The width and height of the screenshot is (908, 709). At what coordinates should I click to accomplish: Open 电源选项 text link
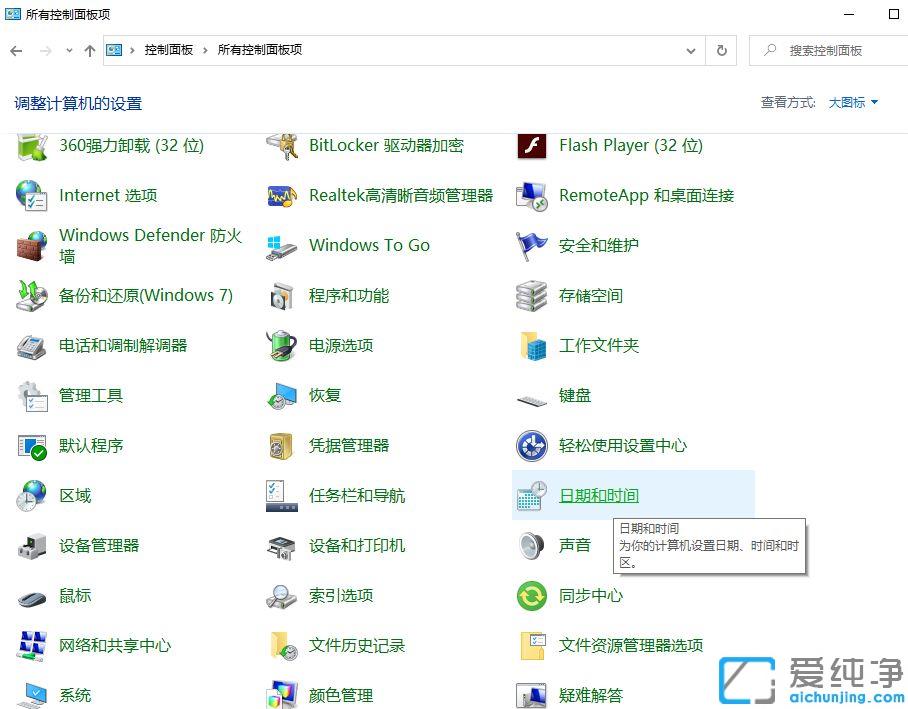point(341,346)
